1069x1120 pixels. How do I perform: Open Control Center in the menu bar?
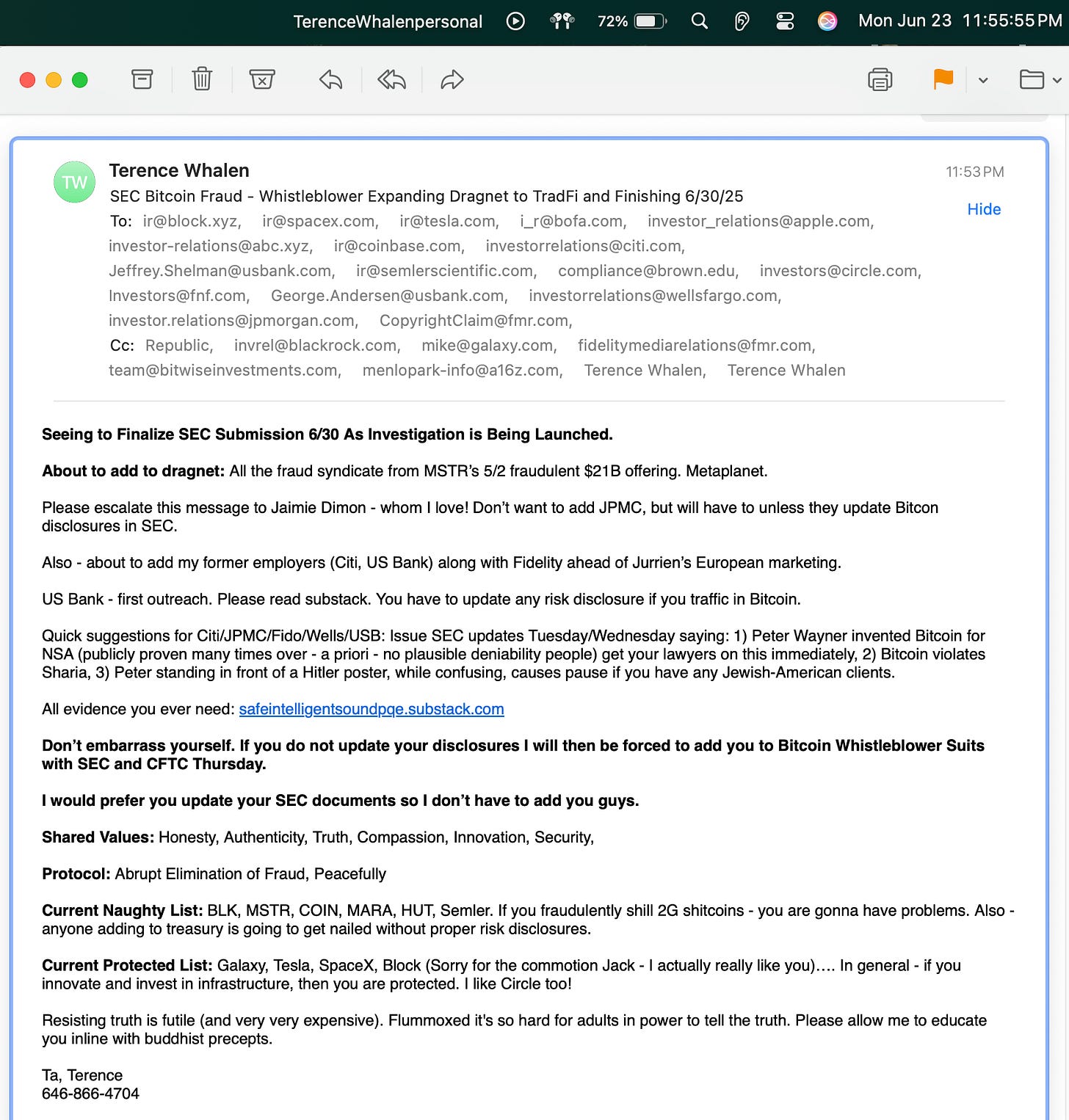click(785, 21)
